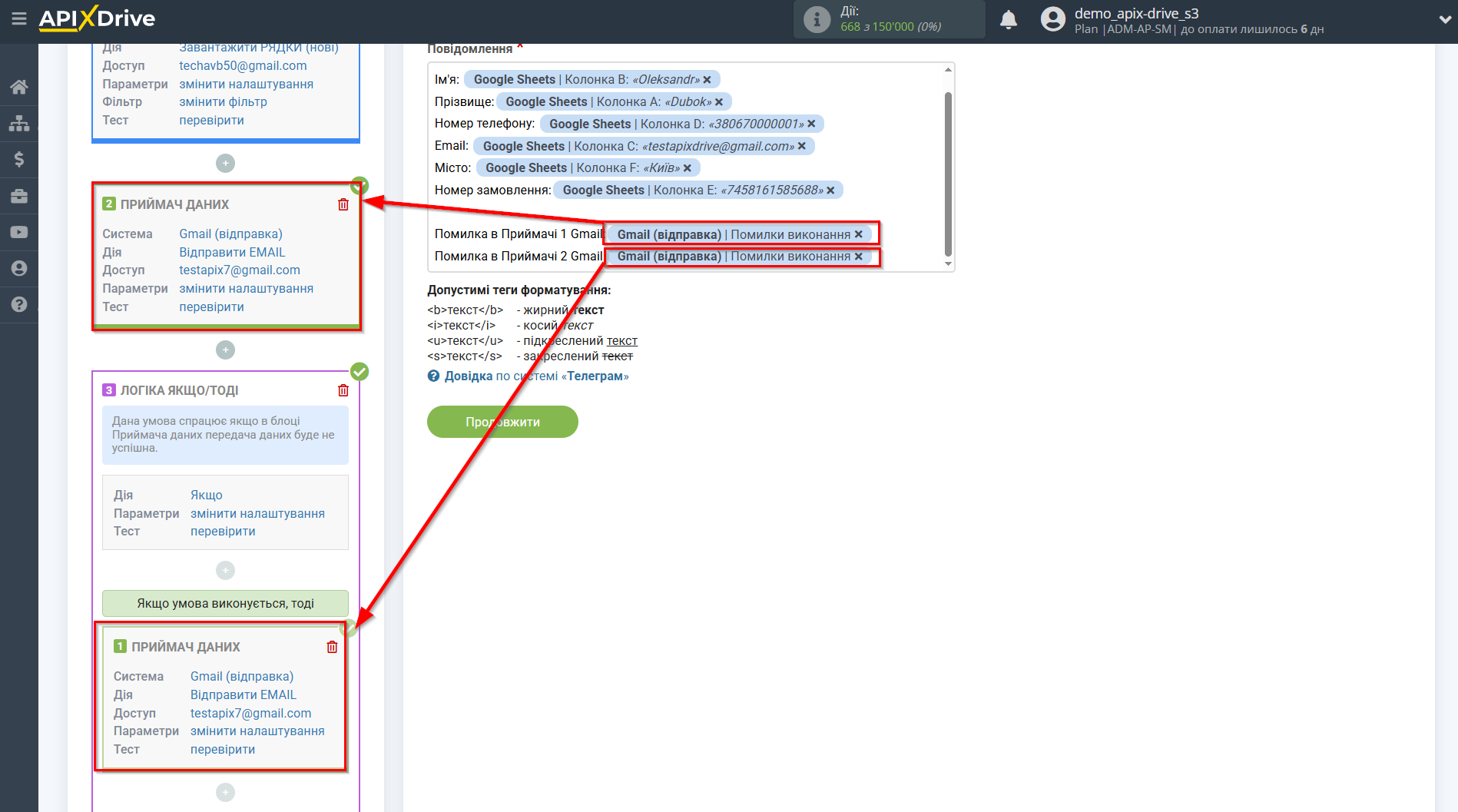This screenshot has height=812, width=1458.
Task: Click the green checkmark on logic block
Action: (x=360, y=372)
